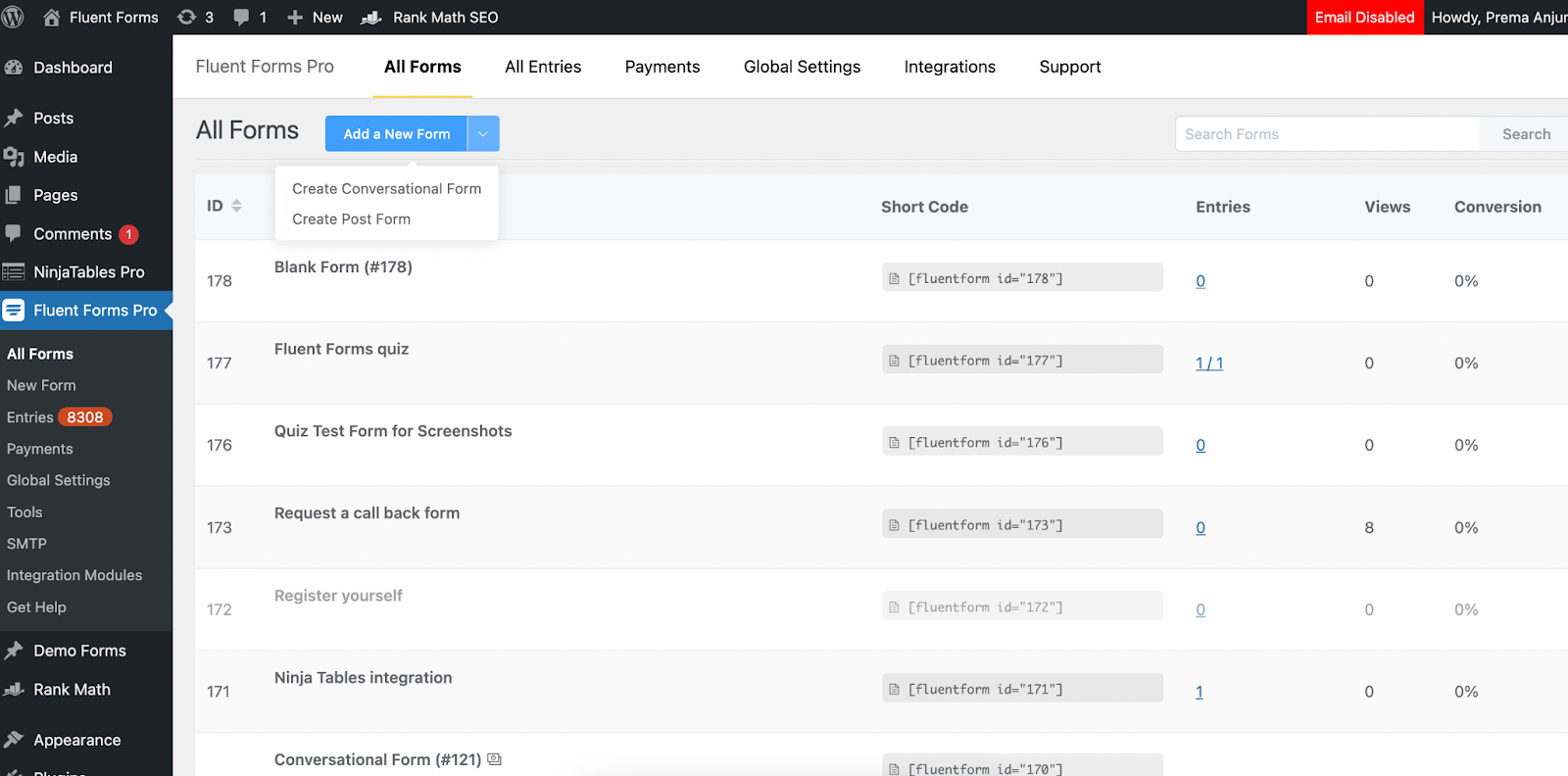Click the Fluent Forms Pro brand title

point(265,67)
